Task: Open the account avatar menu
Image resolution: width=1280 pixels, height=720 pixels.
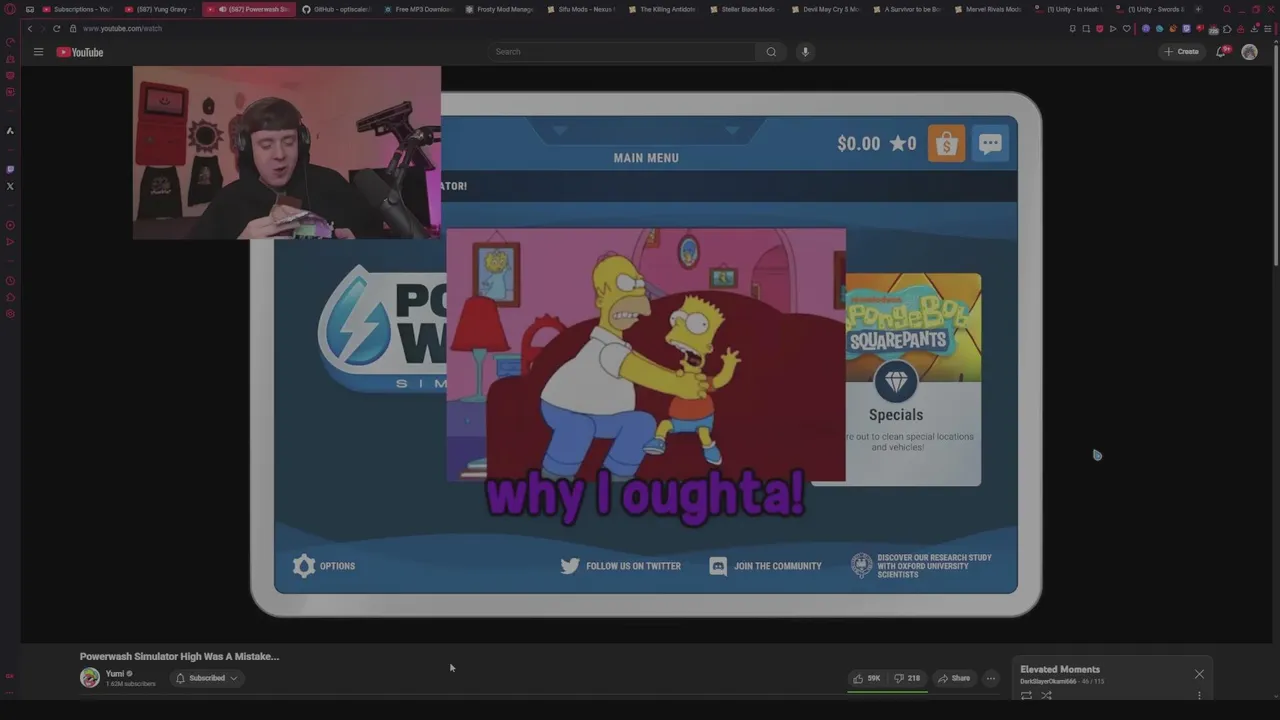Action: (1249, 52)
